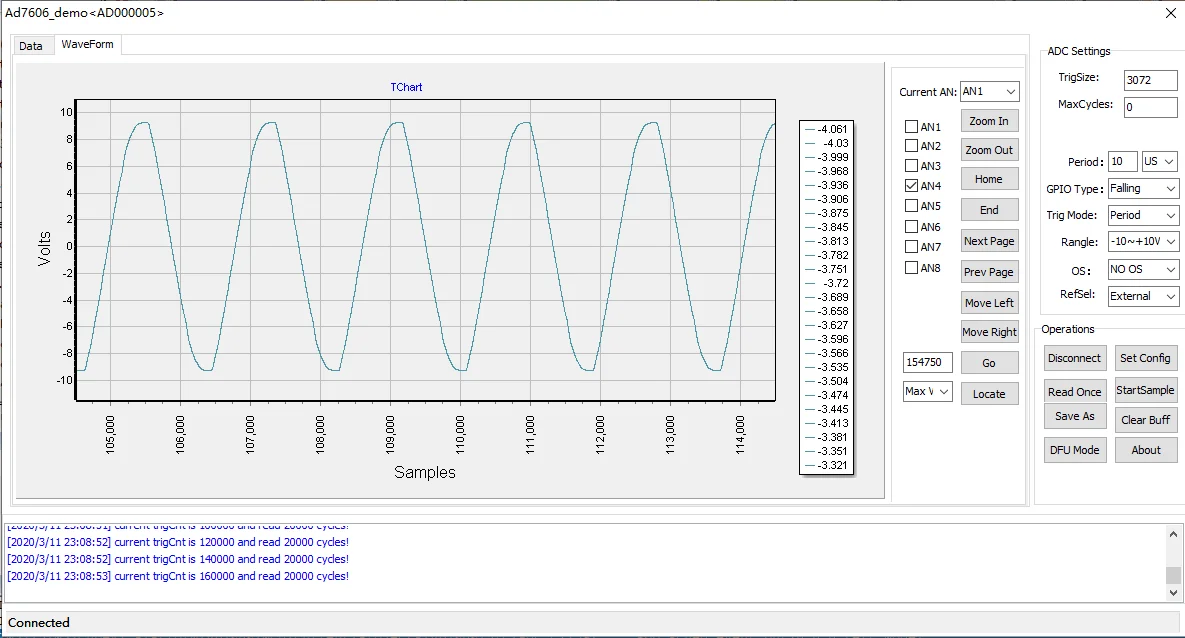Check the AN5 channel box

pyautogui.click(x=911, y=206)
